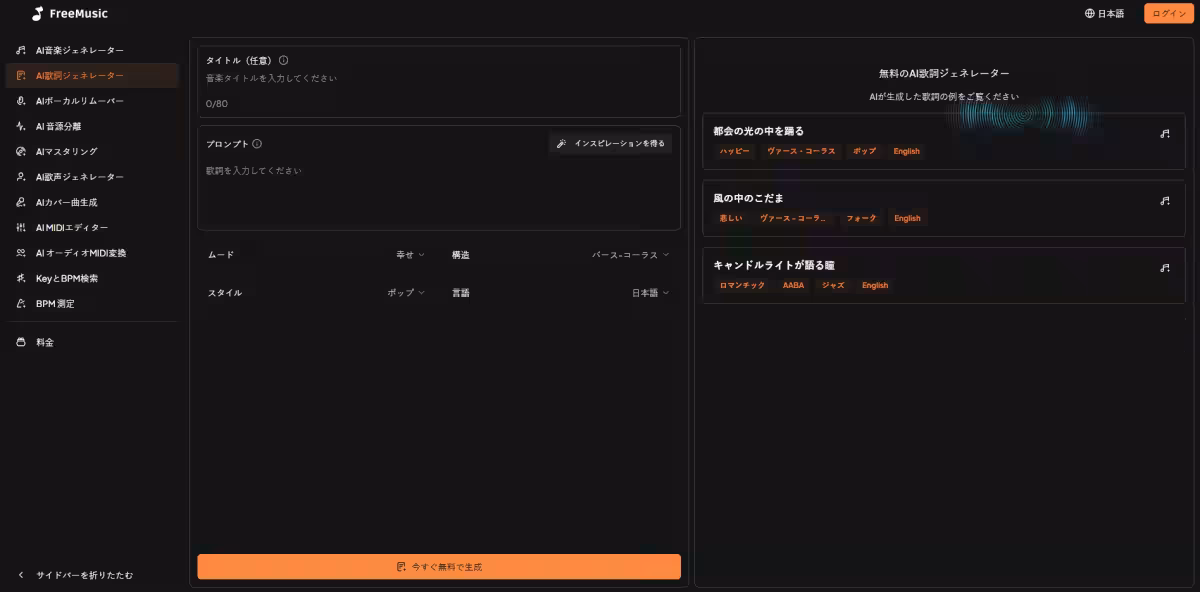Open the 料金 pricing page

(45, 342)
